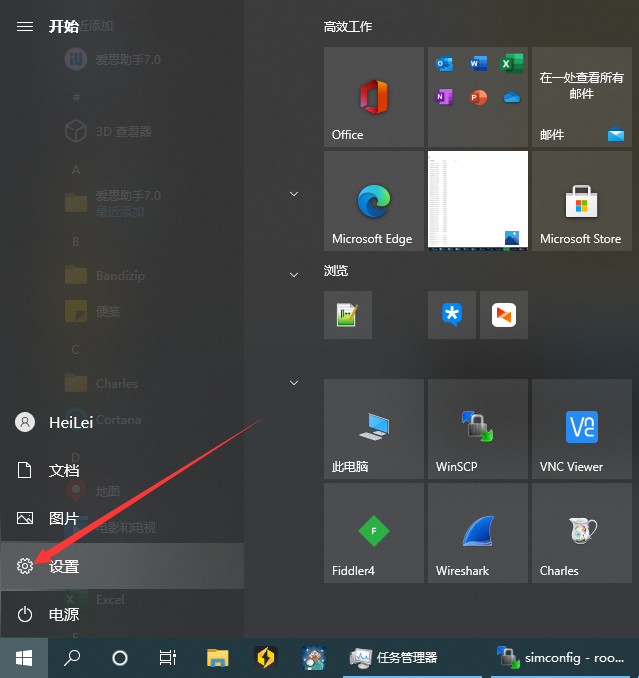Open the blue star chat app tile
This screenshot has height=678, width=639.
452,315
